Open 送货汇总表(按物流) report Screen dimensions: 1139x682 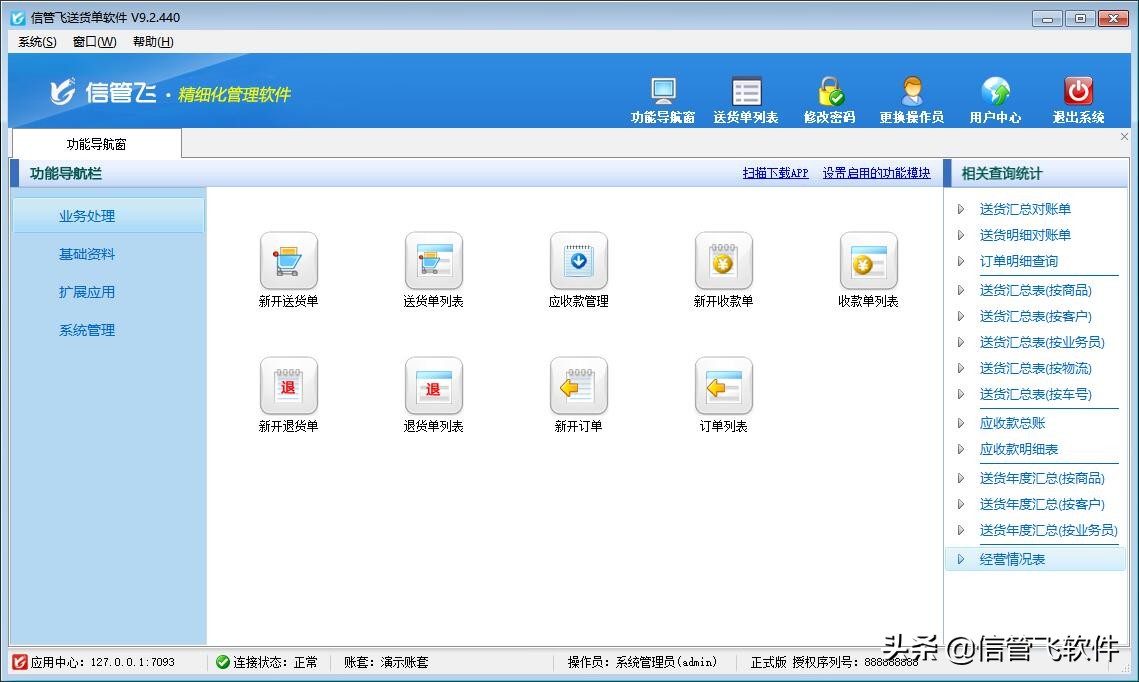tap(1035, 368)
